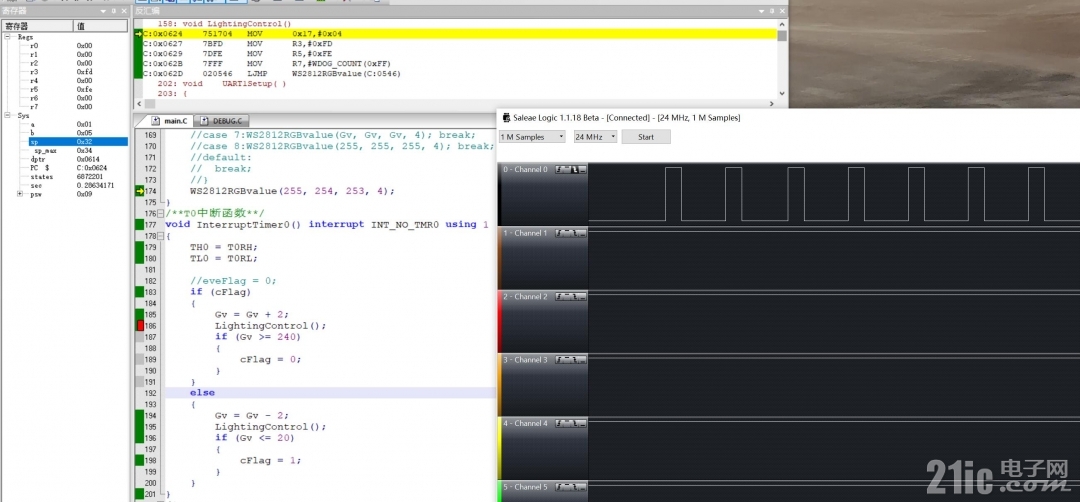1080x502 pixels.
Task: Click code line 'cFlag = 0;'
Action: (x=271, y=359)
